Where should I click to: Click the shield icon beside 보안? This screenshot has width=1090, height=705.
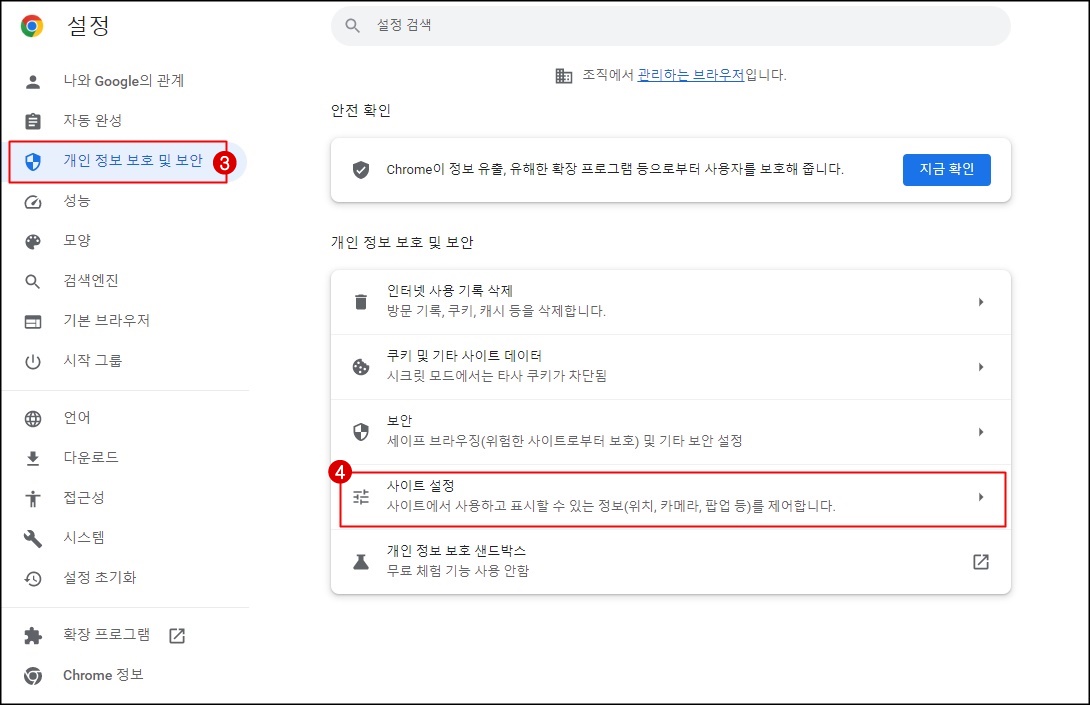coord(361,431)
